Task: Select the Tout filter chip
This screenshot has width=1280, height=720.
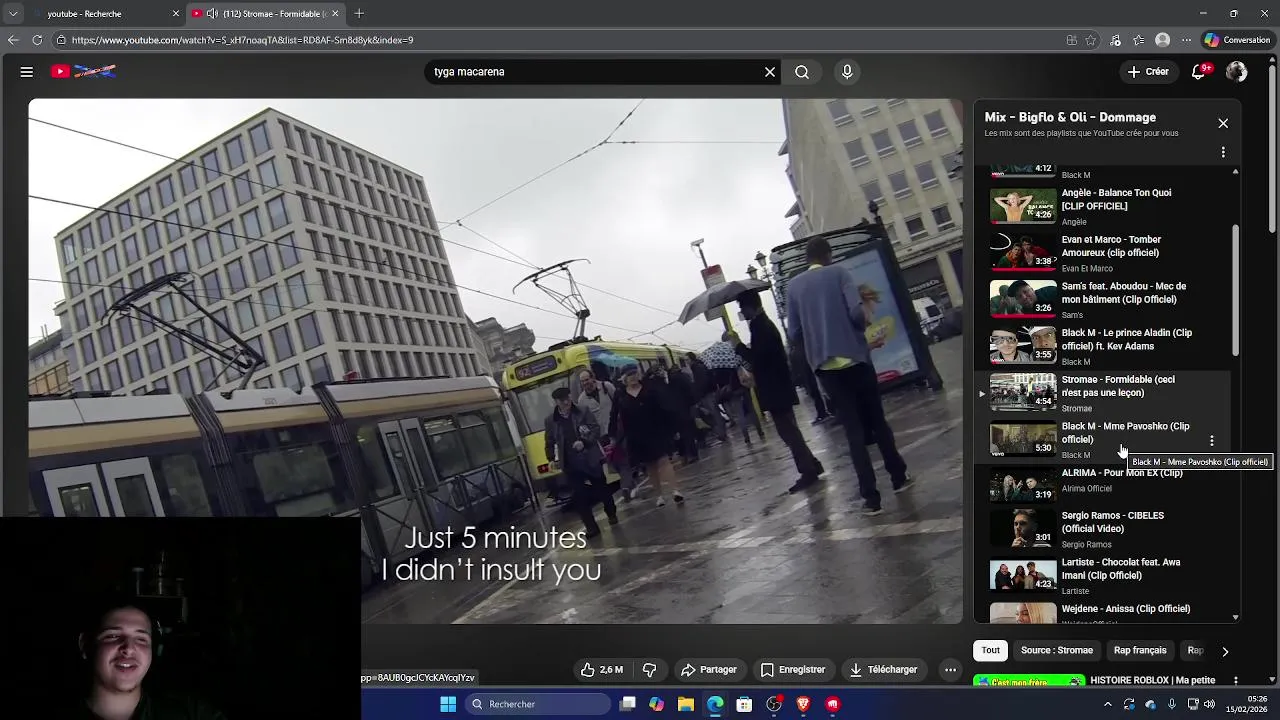Action: [x=990, y=650]
